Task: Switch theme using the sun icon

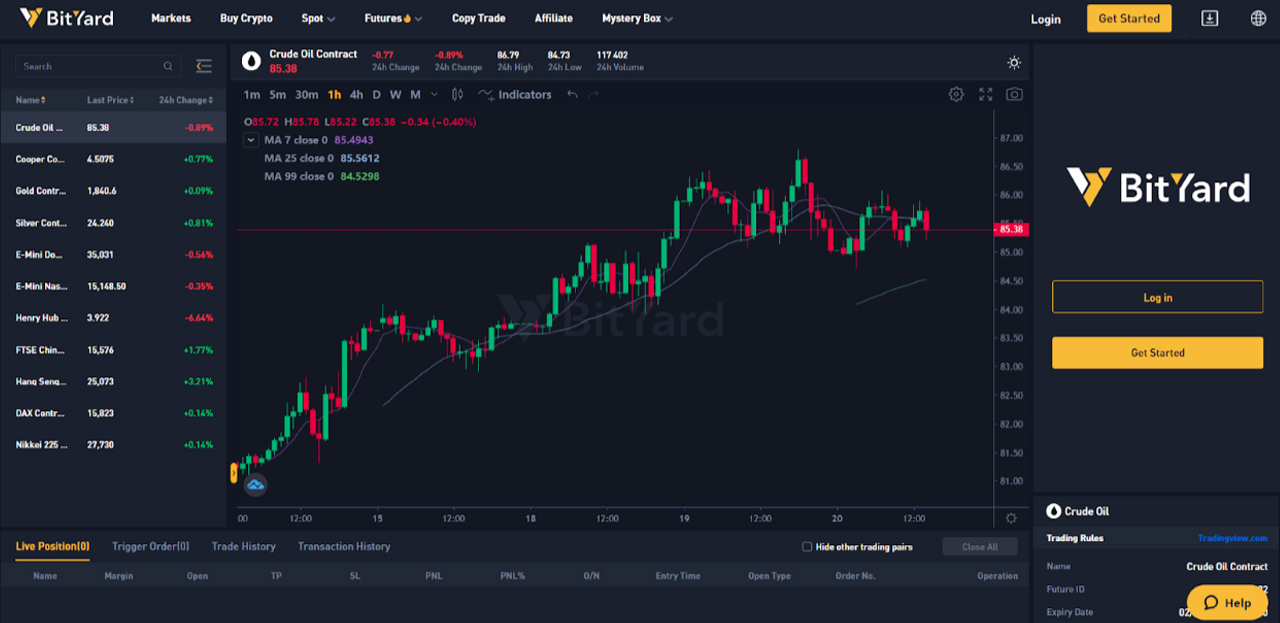Action: (x=1014, y=62)
